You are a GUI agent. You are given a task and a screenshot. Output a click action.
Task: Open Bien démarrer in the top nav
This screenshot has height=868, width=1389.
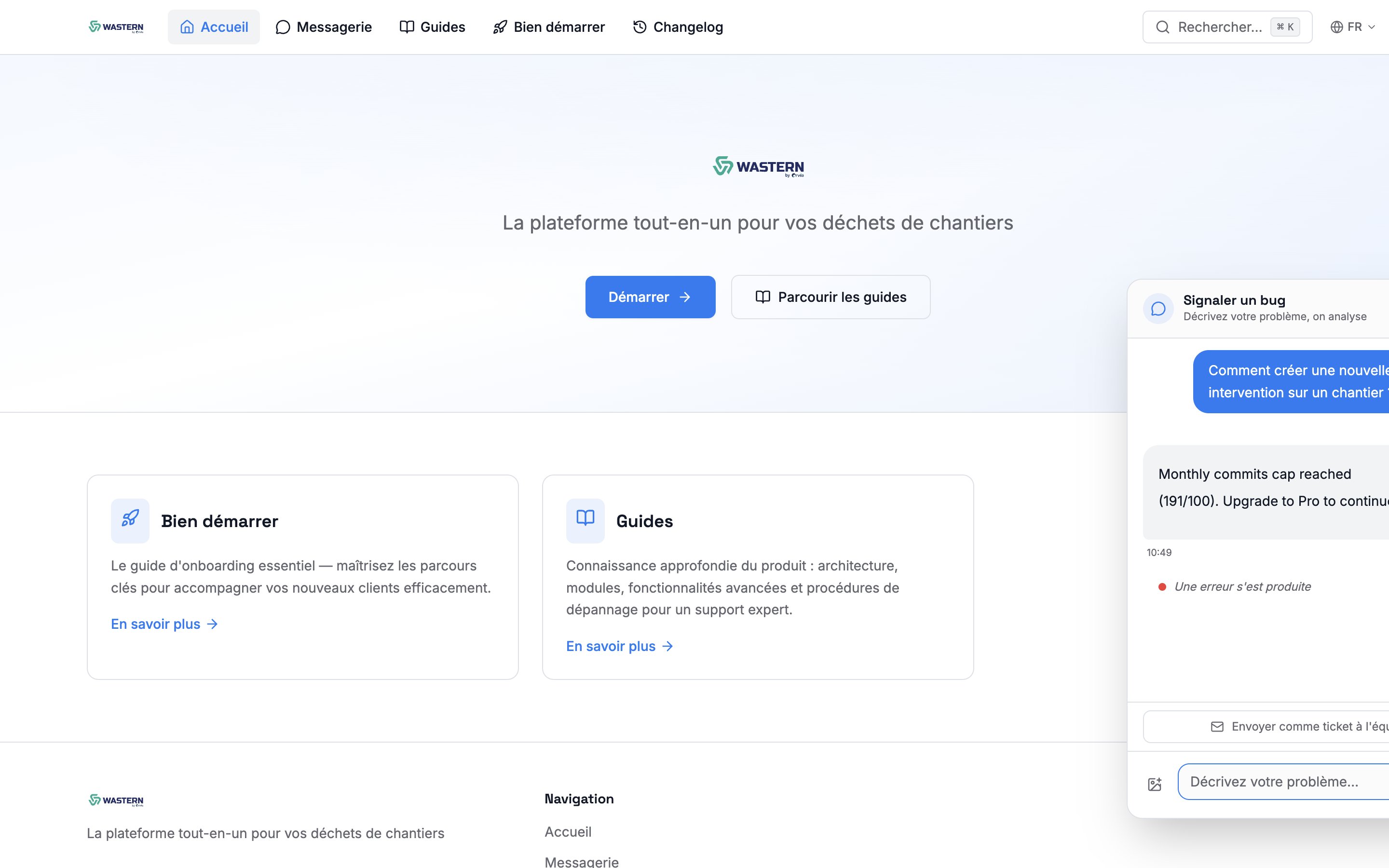(x=549, y=27)
